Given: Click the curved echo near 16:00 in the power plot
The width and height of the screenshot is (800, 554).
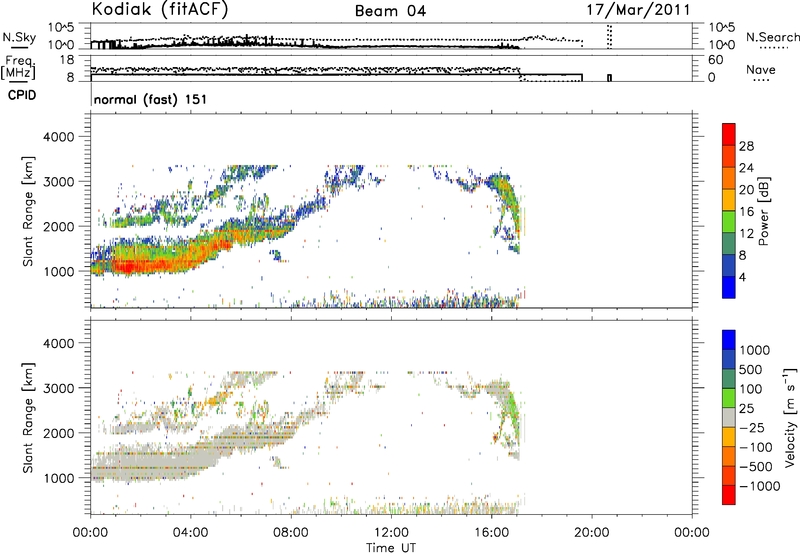Looking at the screenshot, I should click(x=505, y=204).
